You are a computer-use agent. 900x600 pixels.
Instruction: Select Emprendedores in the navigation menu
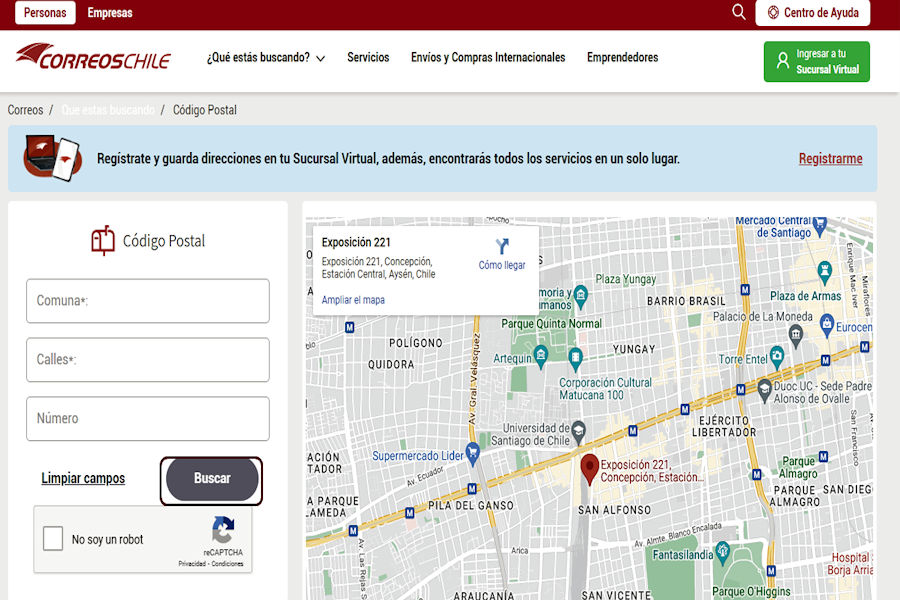[x=622, y=58]
